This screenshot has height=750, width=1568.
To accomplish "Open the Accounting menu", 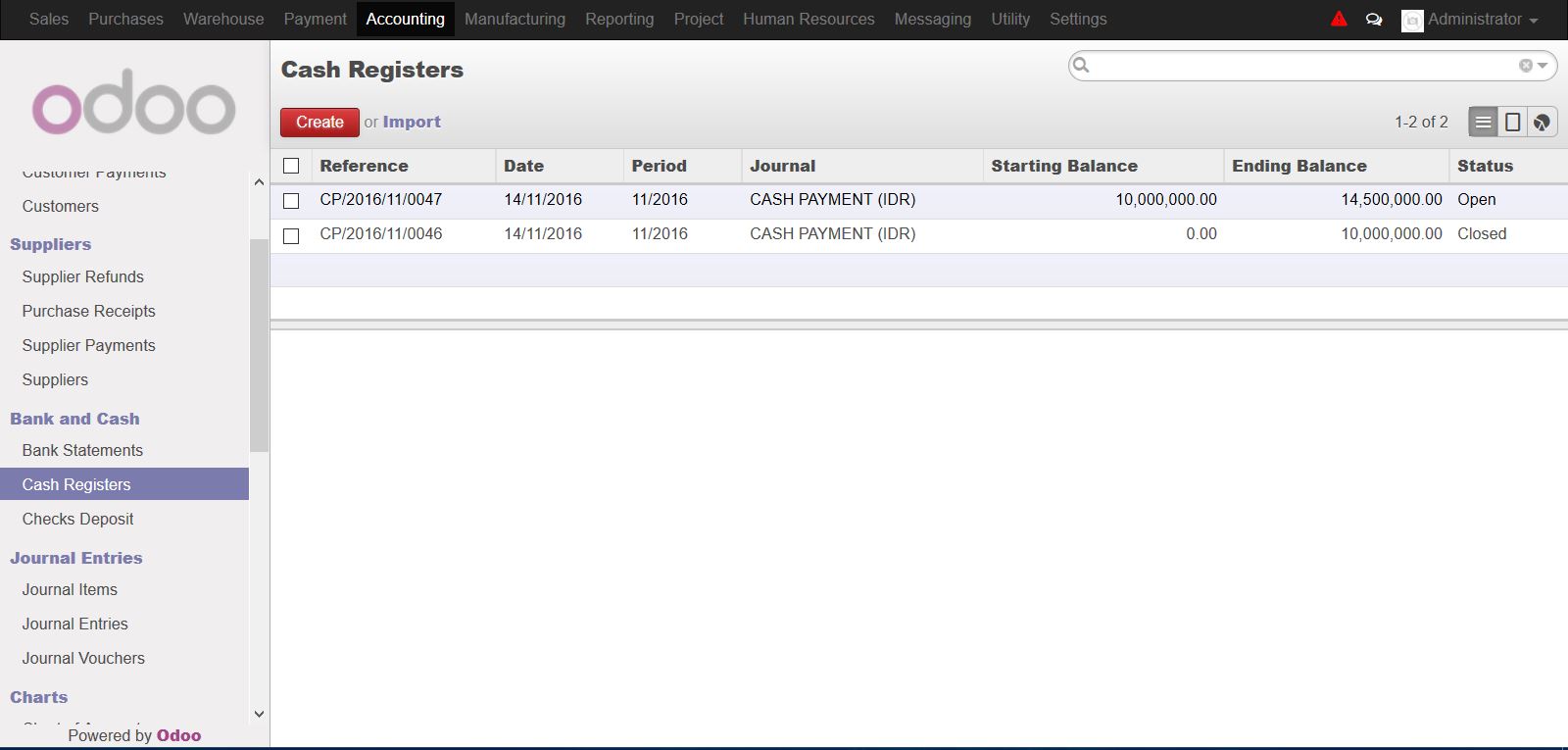I will (405, 19).
